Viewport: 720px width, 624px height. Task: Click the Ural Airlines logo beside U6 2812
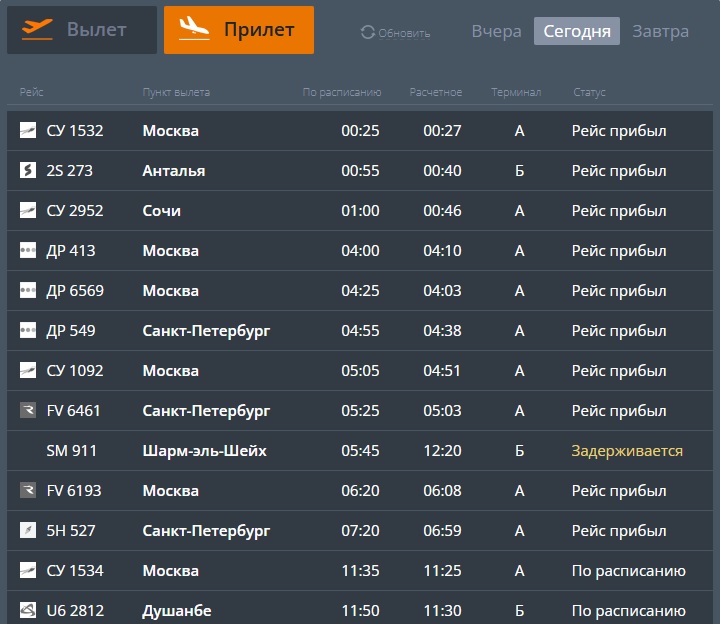click(28, 610)
